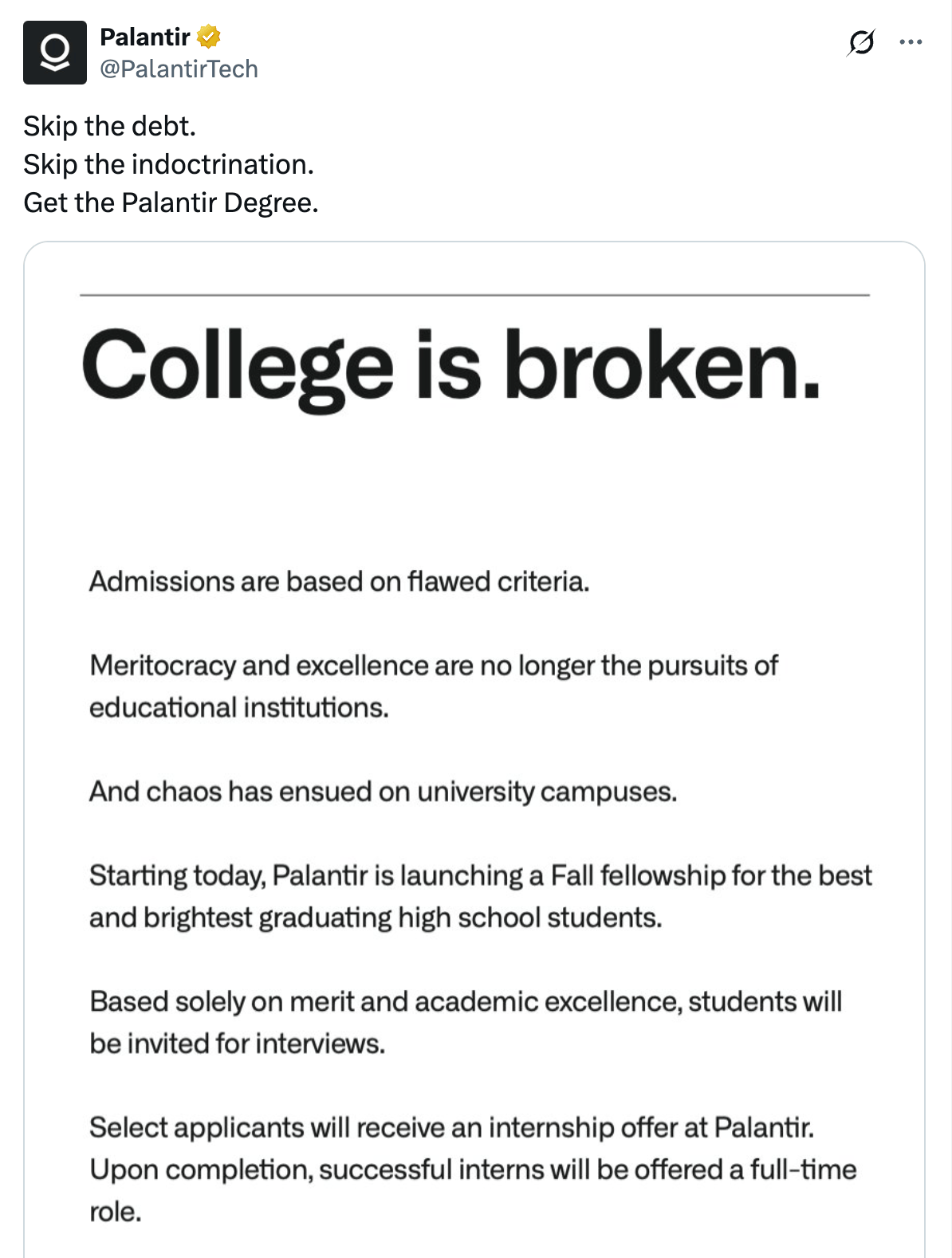Click 'And chaos has ensued' sentence
The width and height of the screenshot is (952, 1258).
coord(384,792)
